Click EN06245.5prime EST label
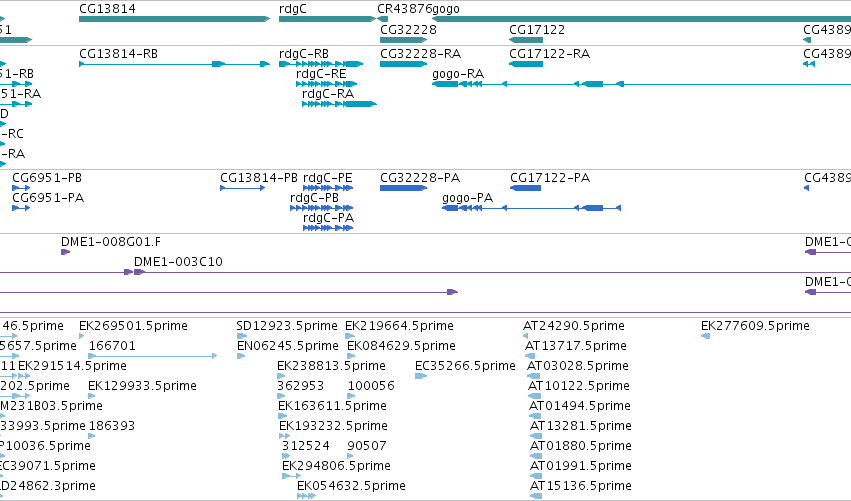This screenshot has height=501, width=851. click(x=288, y=346)
